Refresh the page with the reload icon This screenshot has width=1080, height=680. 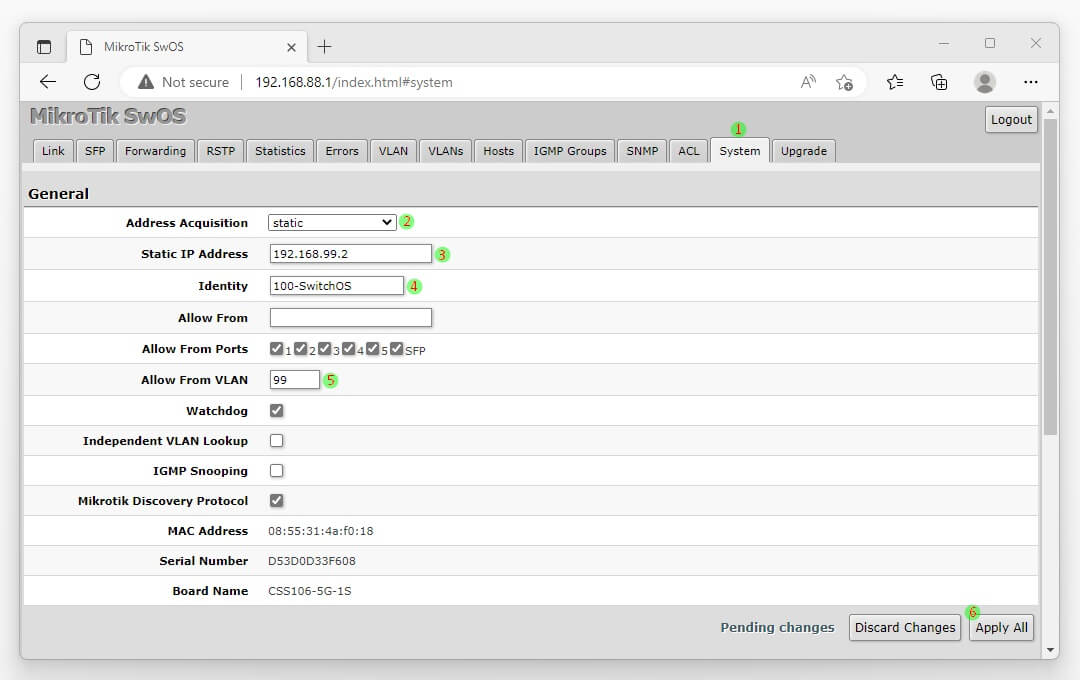click(x=92, y=82)
